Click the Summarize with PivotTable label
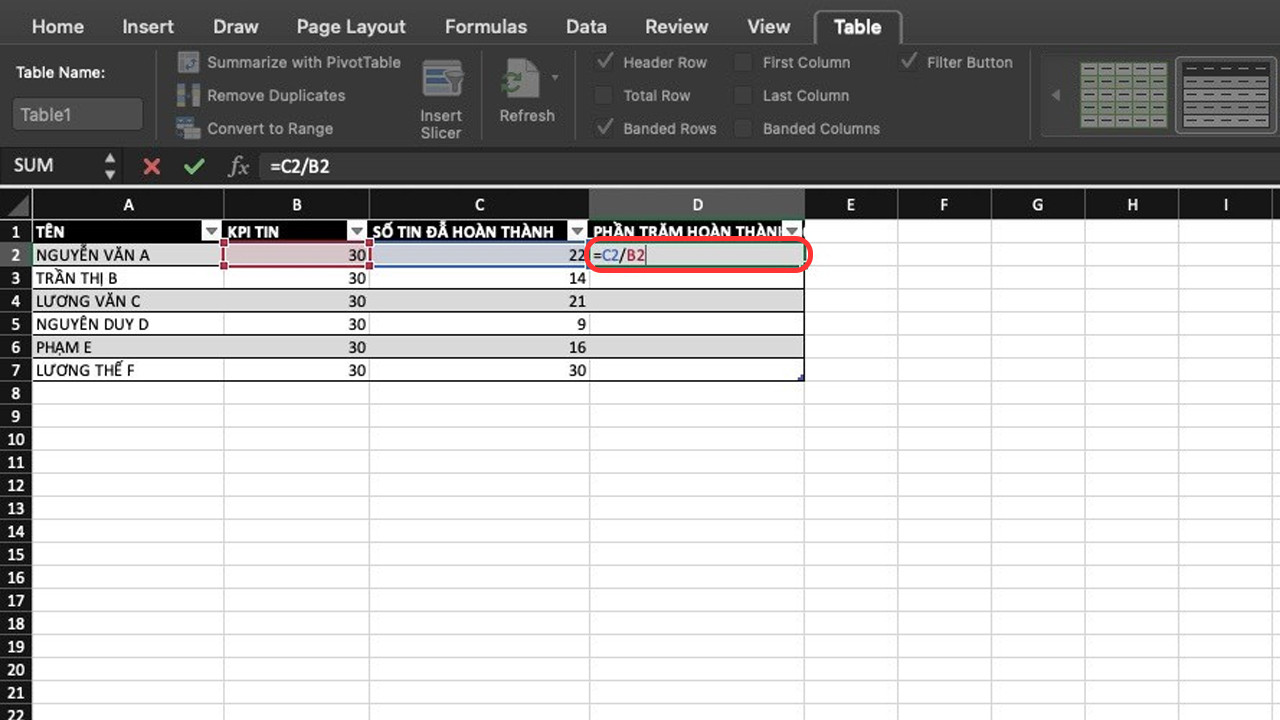The height and width of the screenshot is (720, 1280). coord(304,62)
